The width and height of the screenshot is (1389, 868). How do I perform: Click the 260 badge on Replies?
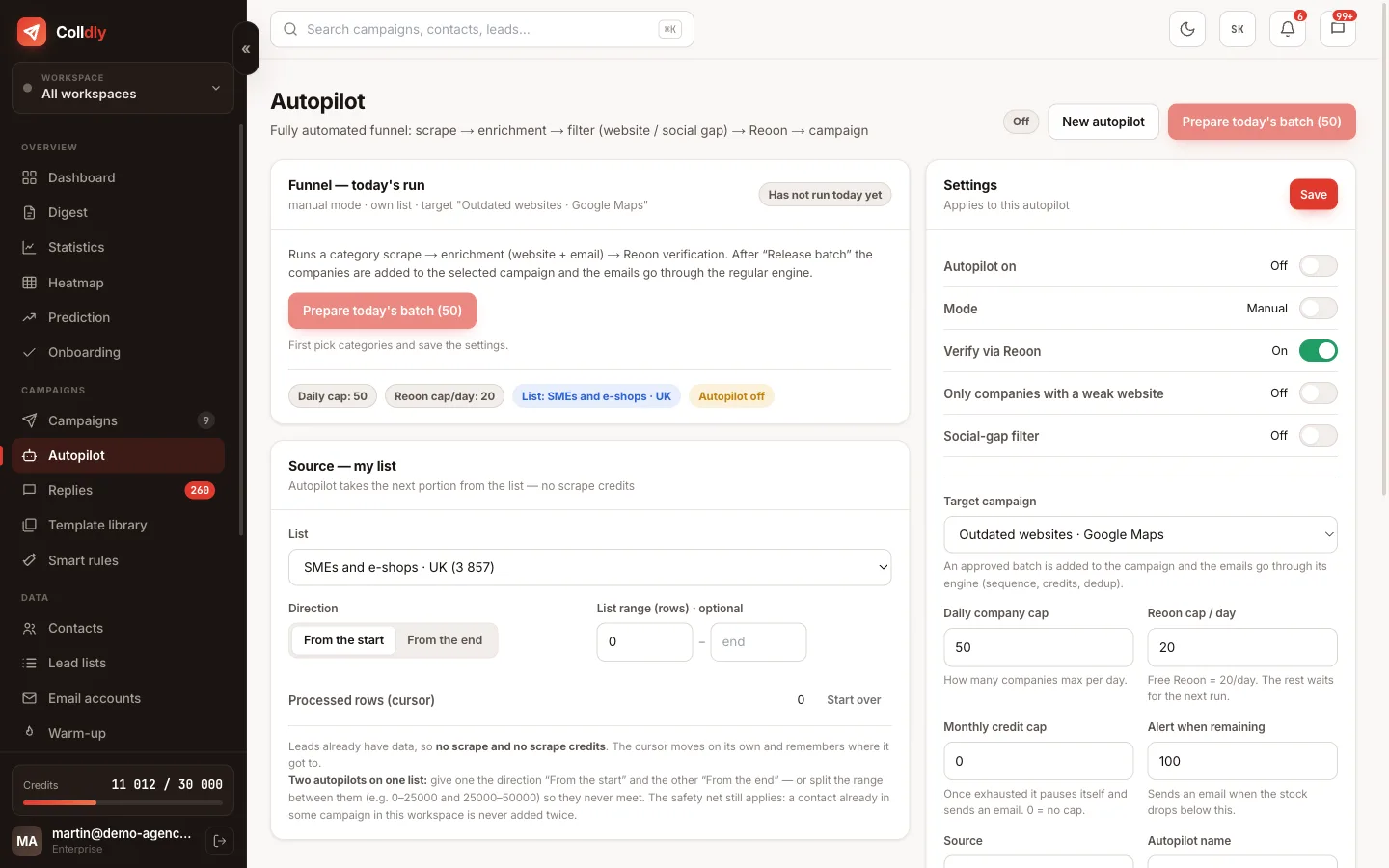[200, 490]
